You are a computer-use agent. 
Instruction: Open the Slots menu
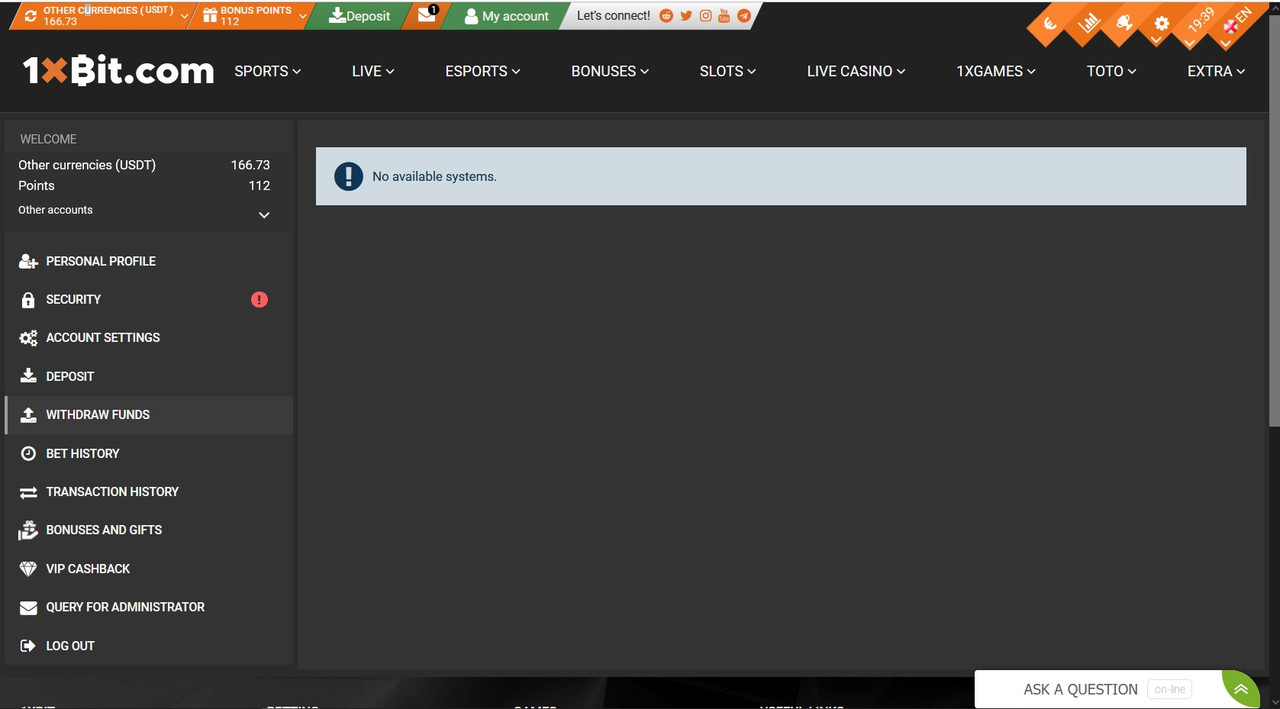pyautogui.click(x=728, y=71)
